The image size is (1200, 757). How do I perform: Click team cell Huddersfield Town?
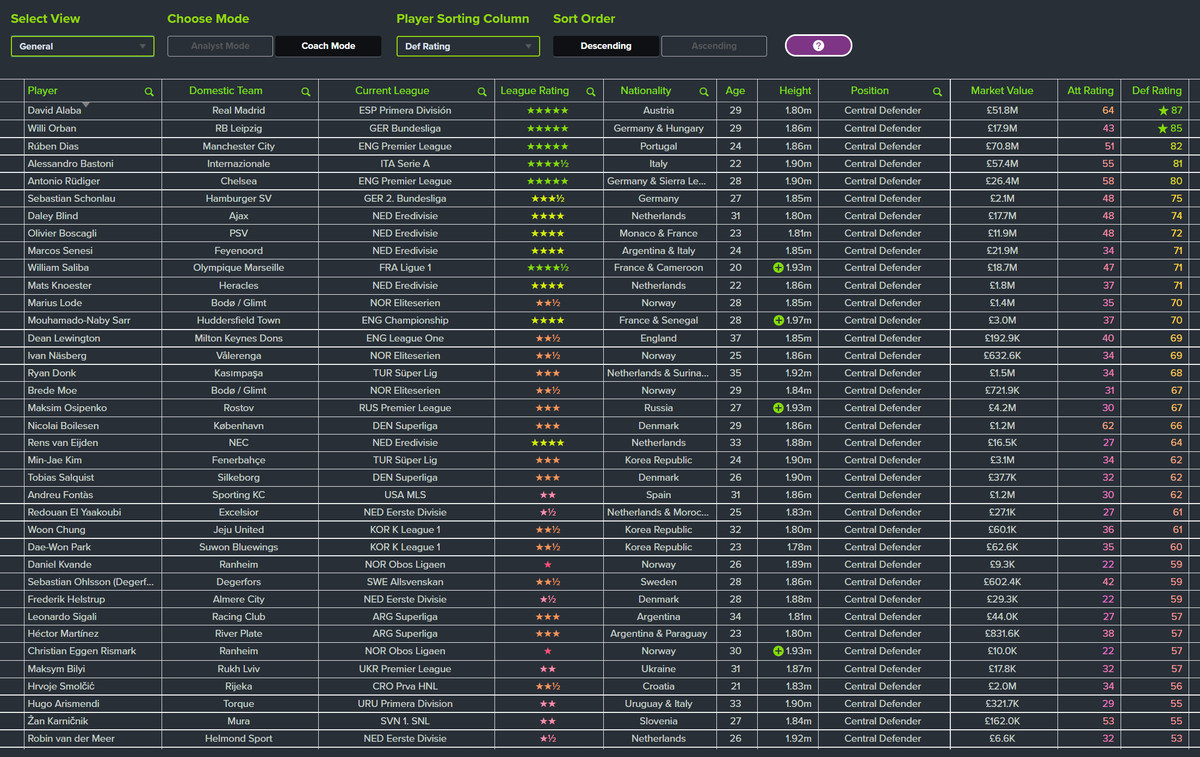click(x=239, y=320)
